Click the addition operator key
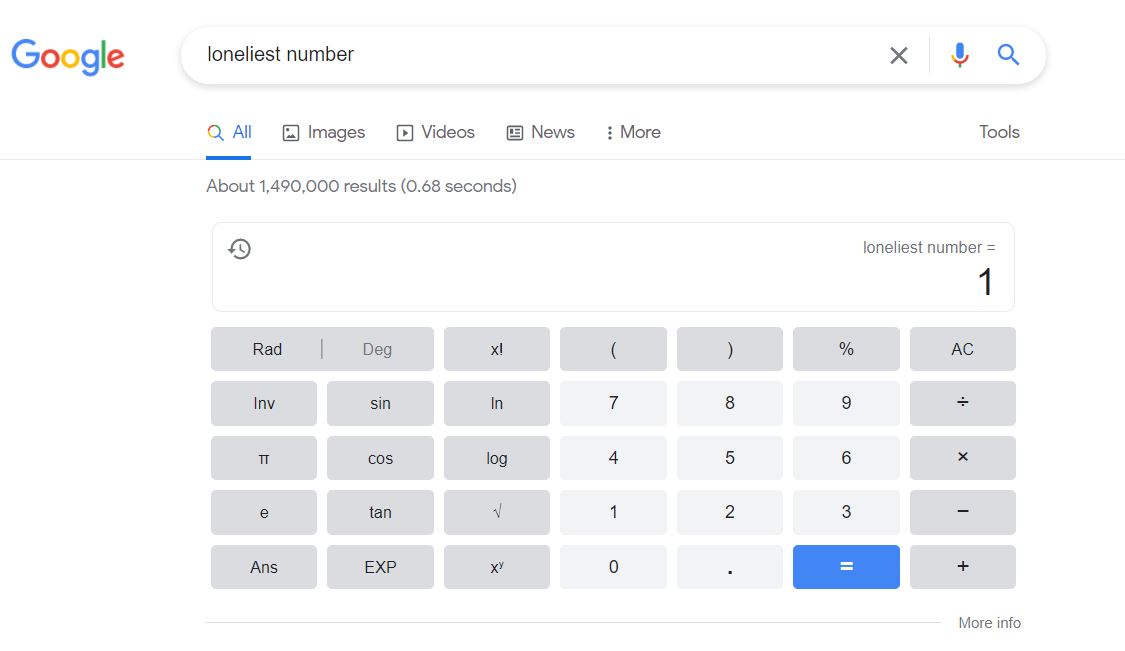The height and width of the screenshot is (651, 1125). pos(963,567)
